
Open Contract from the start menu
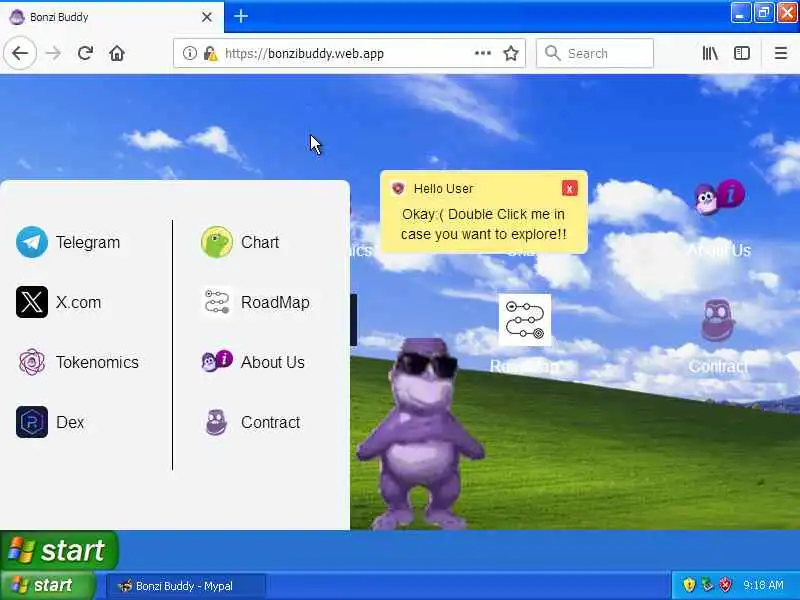click(251, 422)
